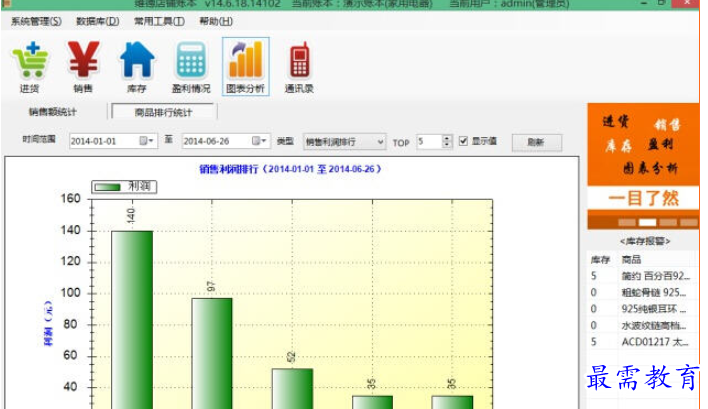The image size is (708, 409).
Task: Click the tallest bar labeled 140
Action: tap(131, 320)
